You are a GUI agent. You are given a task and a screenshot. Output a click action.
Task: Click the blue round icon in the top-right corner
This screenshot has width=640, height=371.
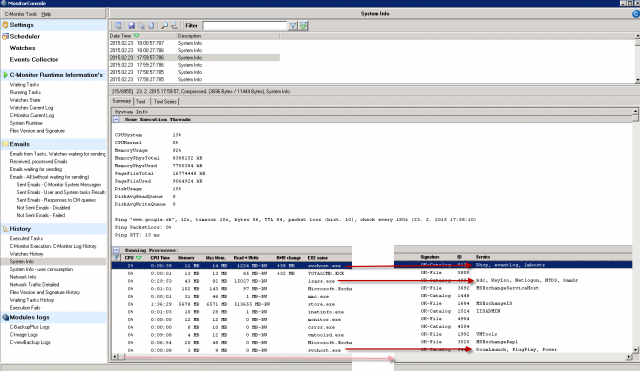[636, 14]
